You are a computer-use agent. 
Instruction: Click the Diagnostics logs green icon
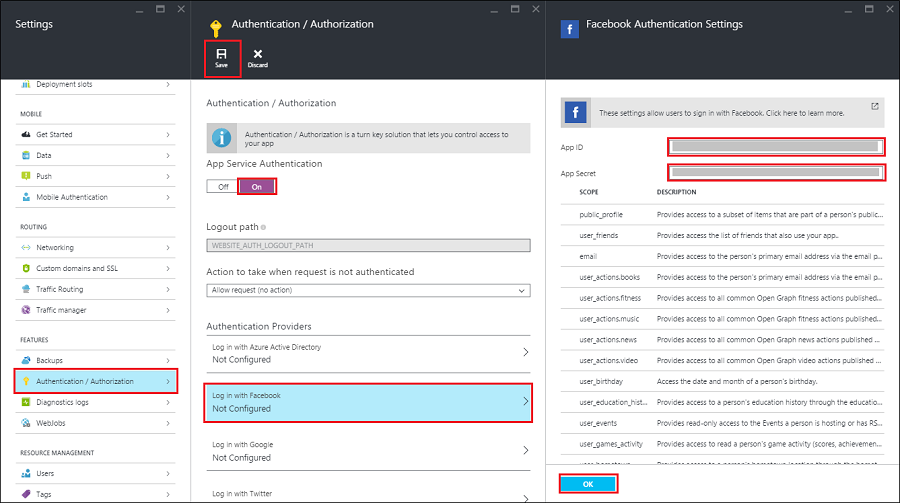26,402
